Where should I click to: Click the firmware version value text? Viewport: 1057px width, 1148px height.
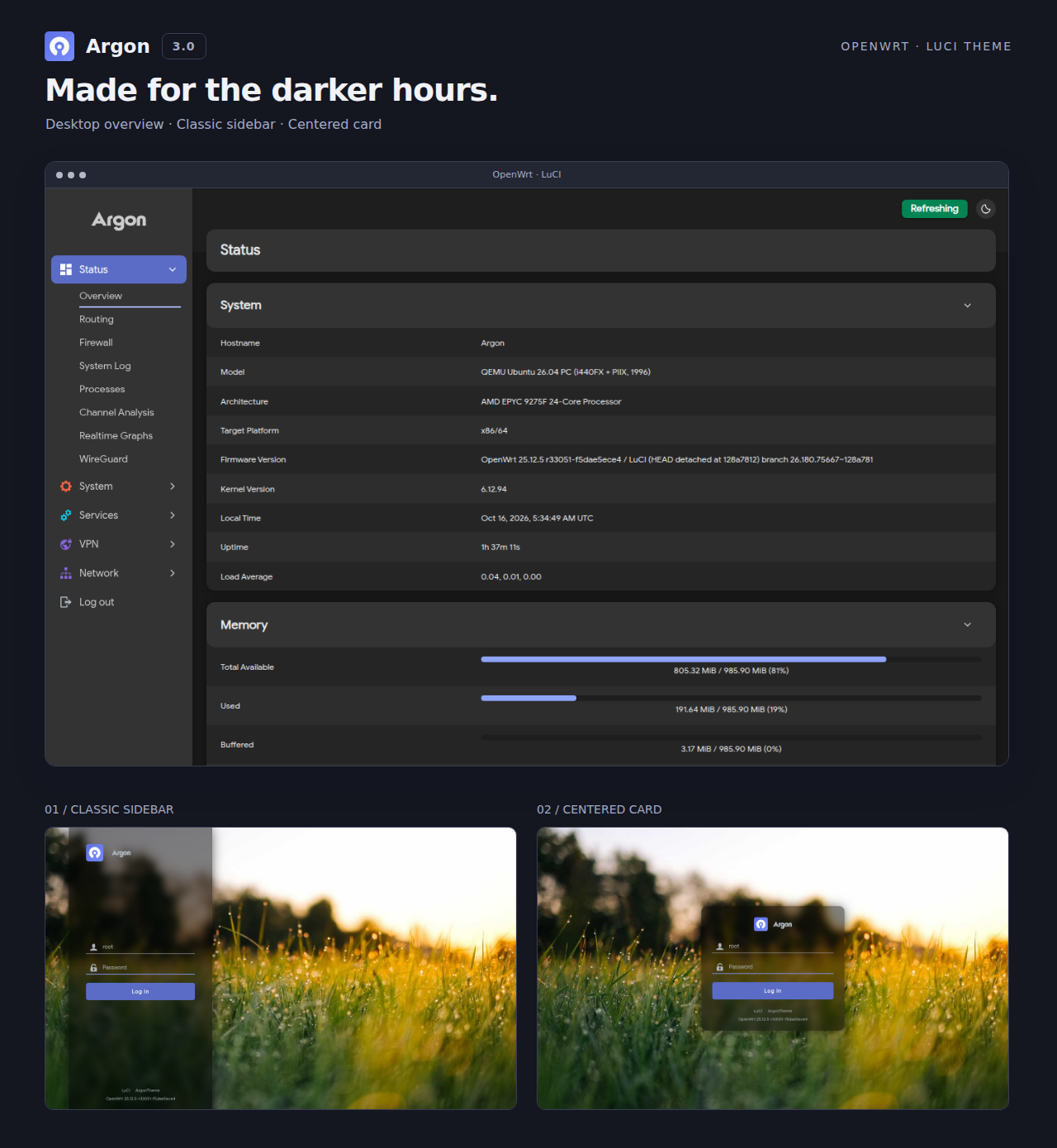[677, 459]
